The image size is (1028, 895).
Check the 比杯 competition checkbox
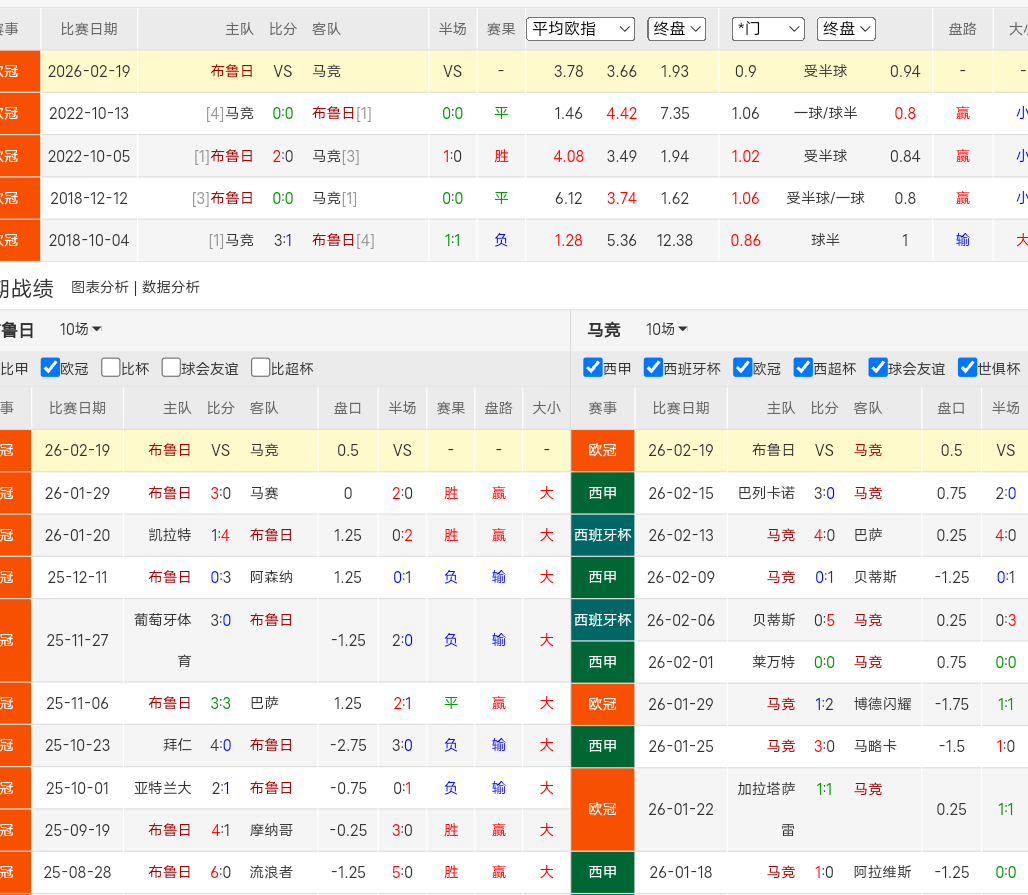click(x=111, y=368)
